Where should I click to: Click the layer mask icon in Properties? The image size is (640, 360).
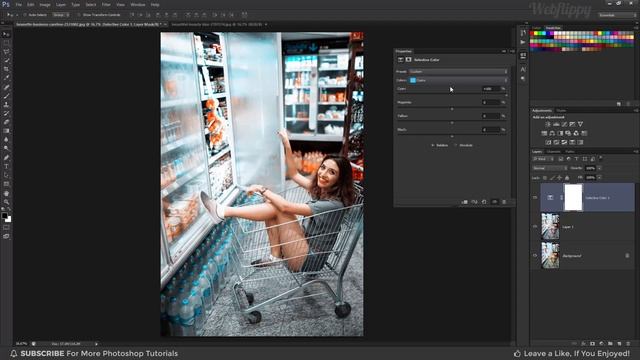pos(408,60)
